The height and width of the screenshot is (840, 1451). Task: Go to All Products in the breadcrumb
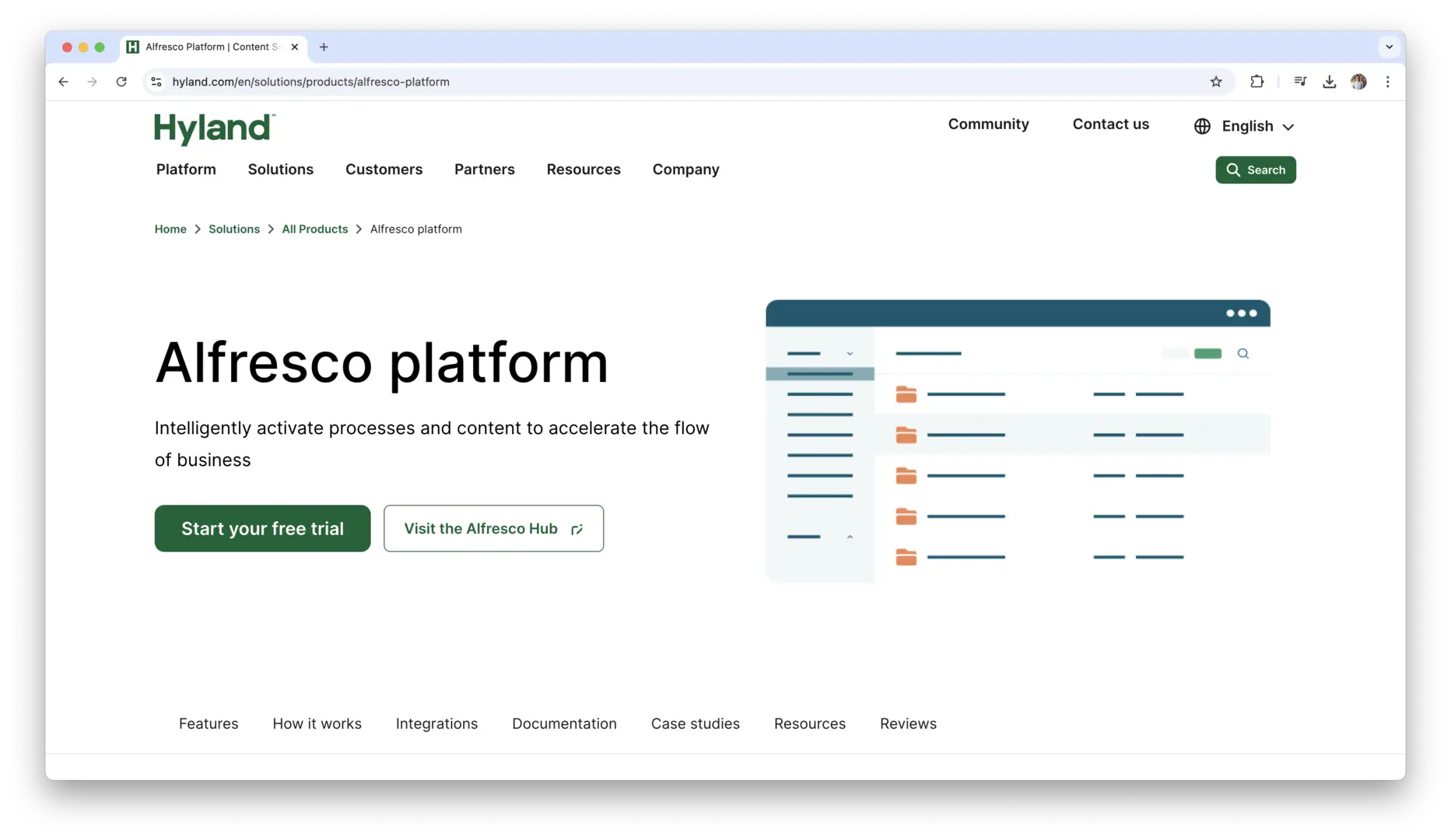click(x=314, y=229)
